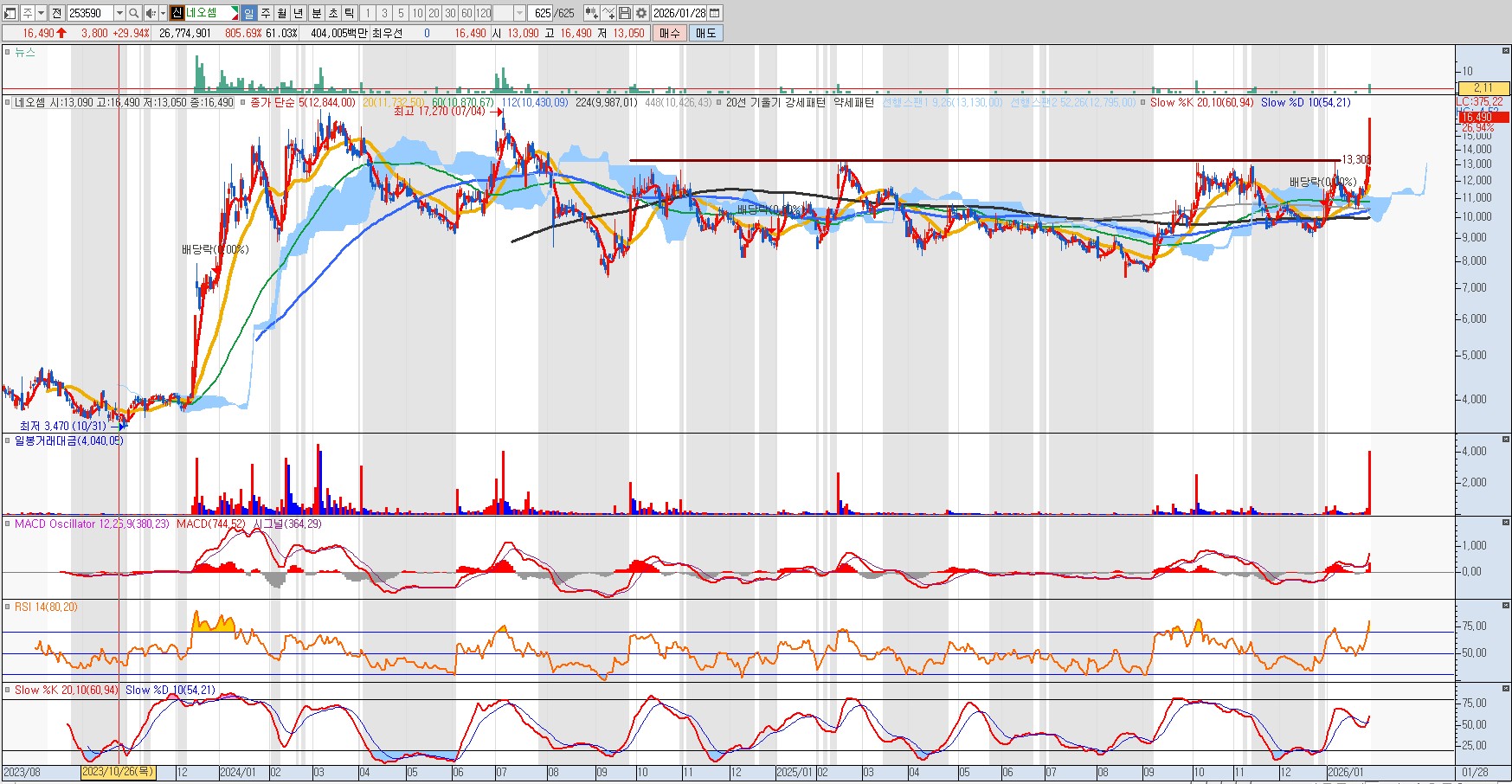Open dropdown arrow next to speaker icon
Image resolution: width=1512 pixels, height=784 pixels.
(x=163, y=13)
